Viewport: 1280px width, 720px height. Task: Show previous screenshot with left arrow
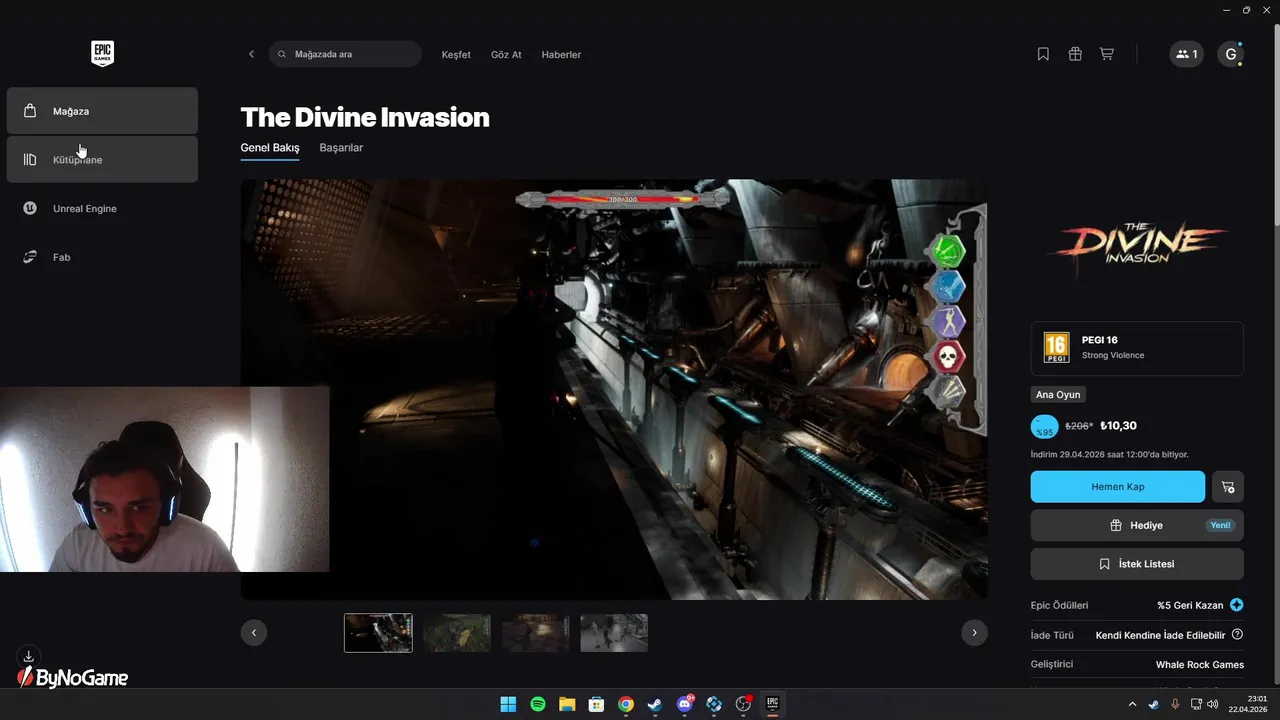point(254,632)
